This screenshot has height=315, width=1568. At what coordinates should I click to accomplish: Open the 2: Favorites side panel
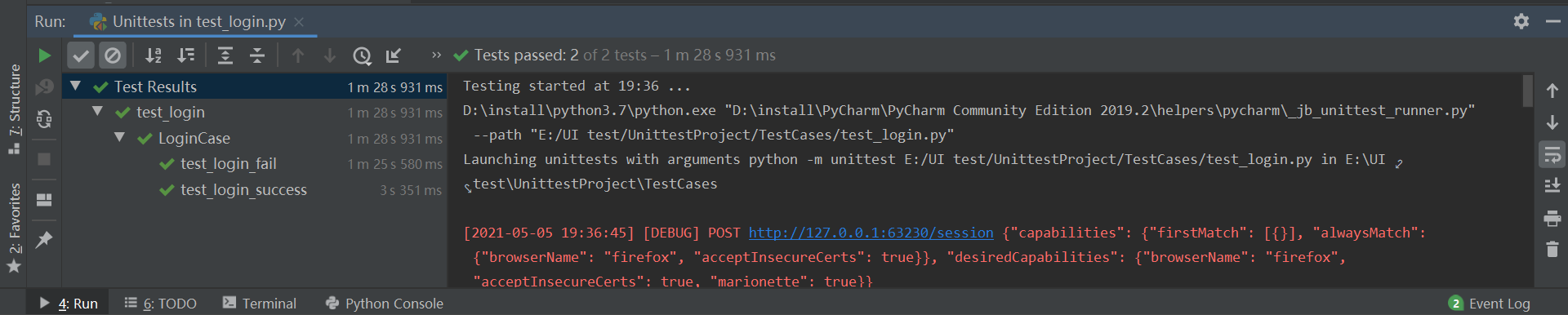tap(14, 228)
